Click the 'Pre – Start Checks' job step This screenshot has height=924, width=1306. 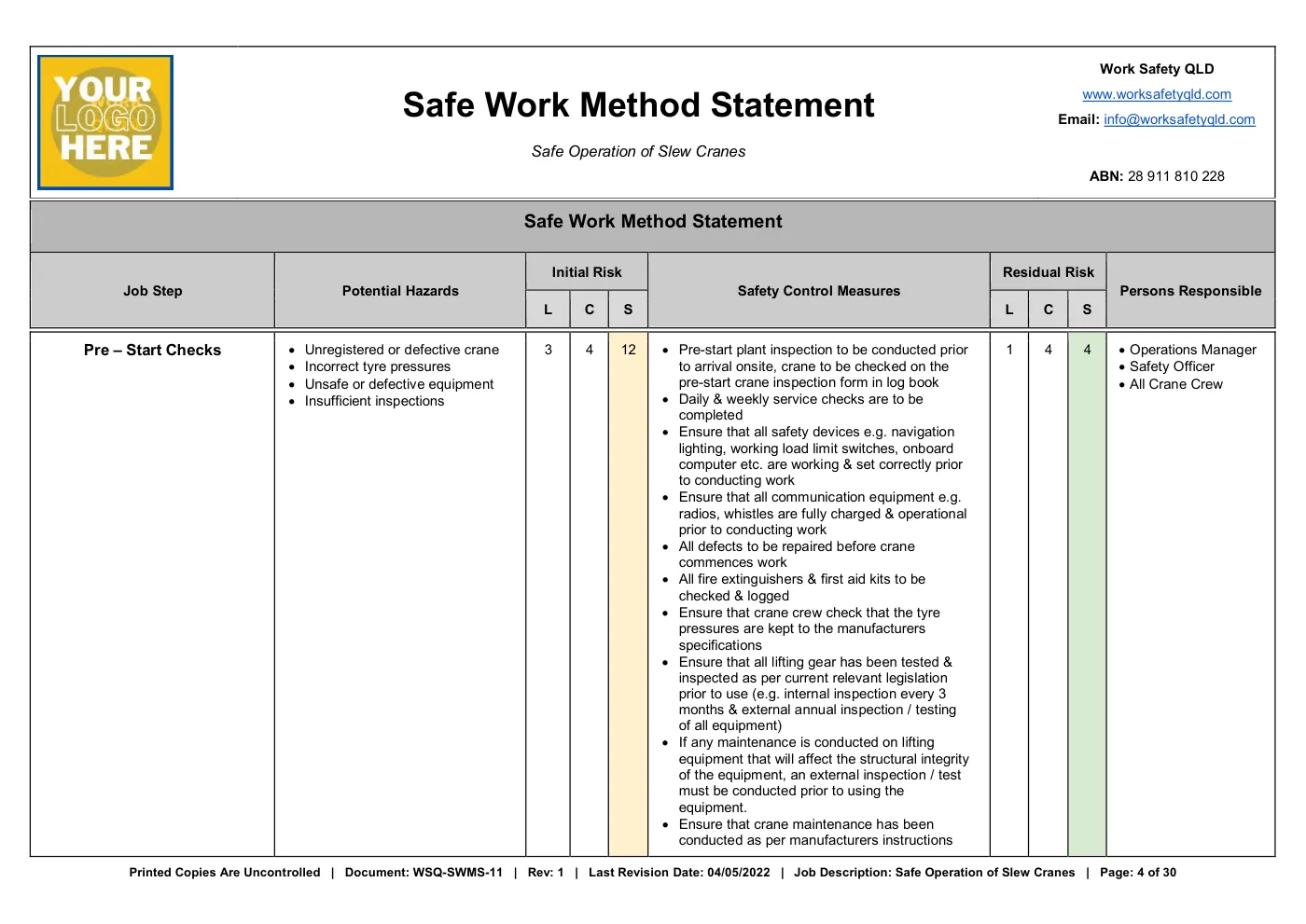pos(153,351)
